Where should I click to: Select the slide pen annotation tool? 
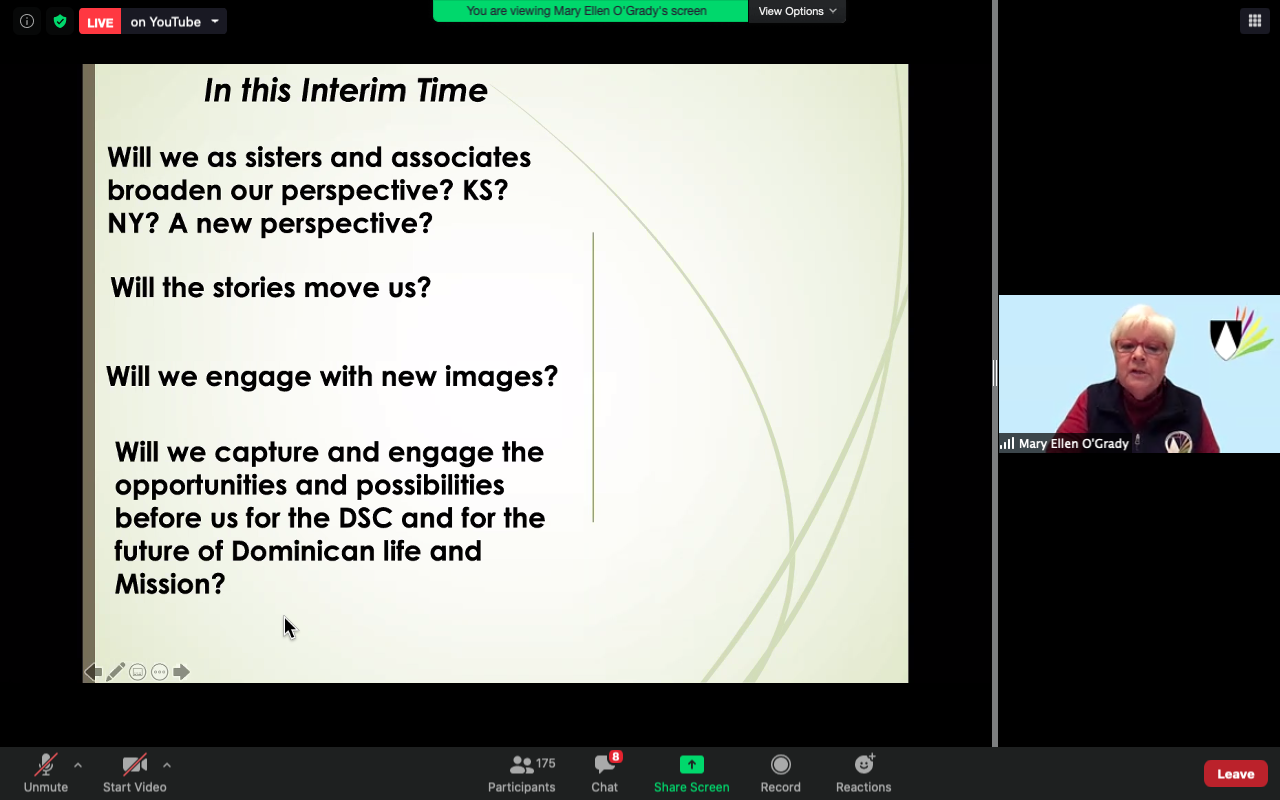pos(116,672)
